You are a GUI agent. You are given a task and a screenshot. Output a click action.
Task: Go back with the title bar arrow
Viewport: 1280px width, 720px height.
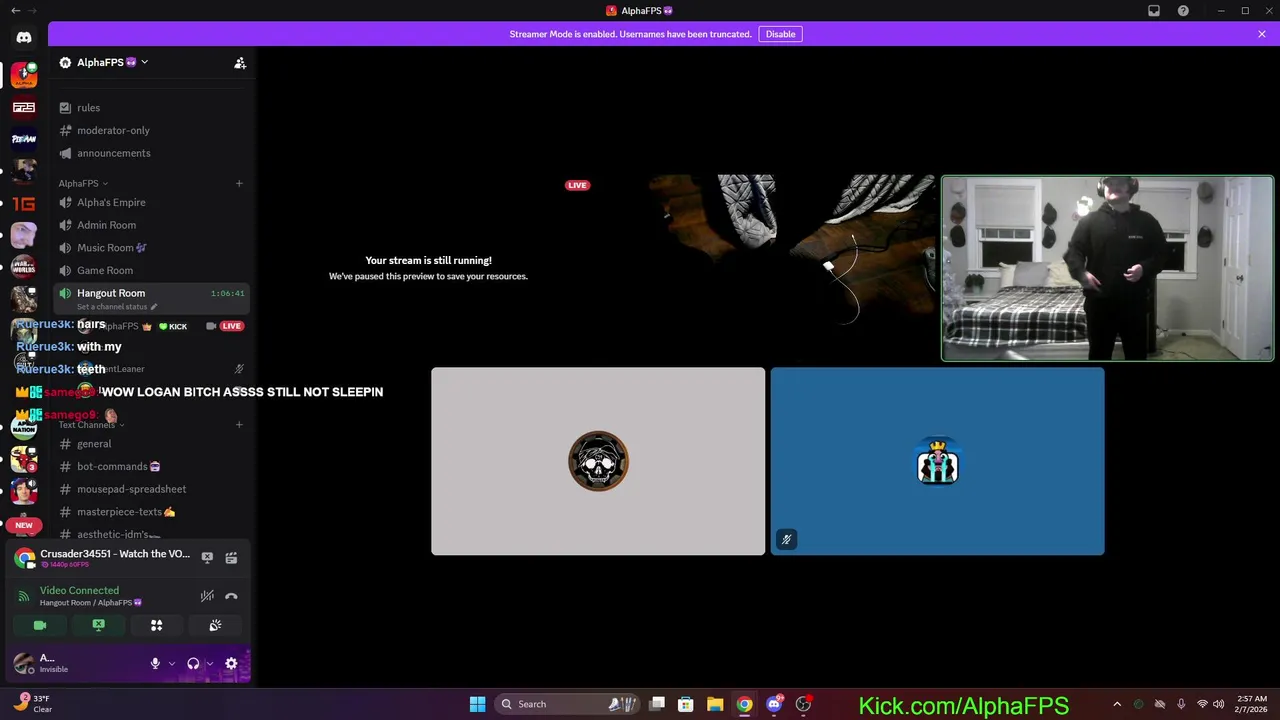pos(15,11)
